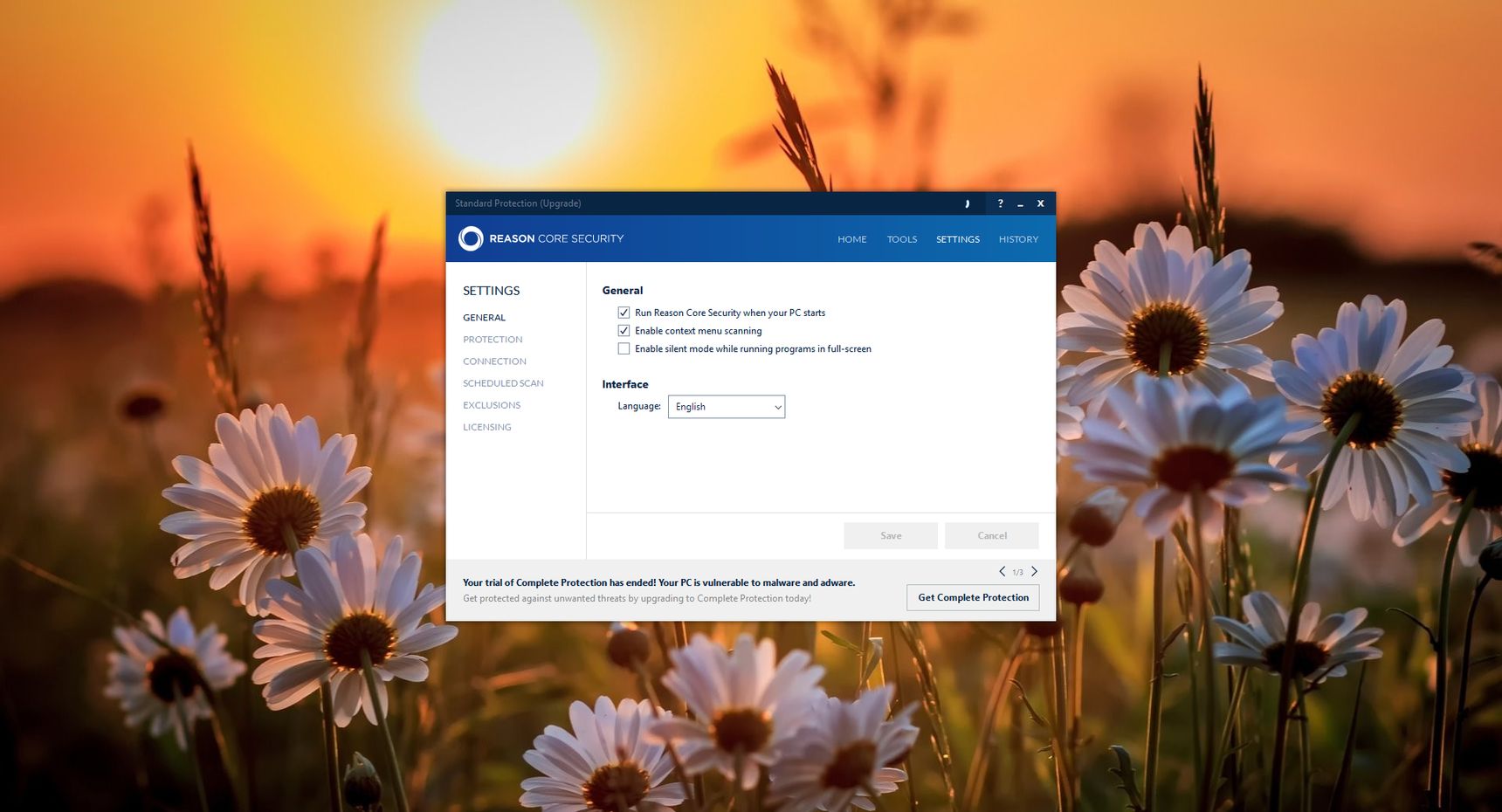Close the Reason Core Security window
The height and width of the screenshot is (812, 1502).
(1040, 203)
